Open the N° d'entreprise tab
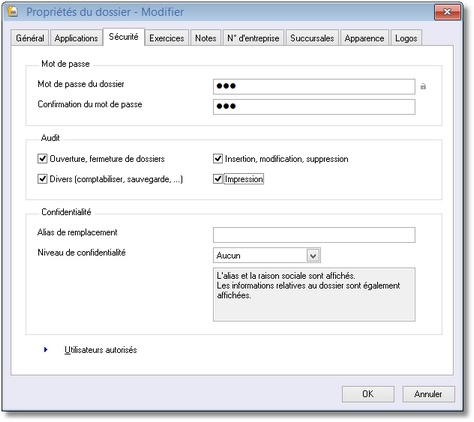The width and height of the screenshot is (474, 422). [253, 38]
